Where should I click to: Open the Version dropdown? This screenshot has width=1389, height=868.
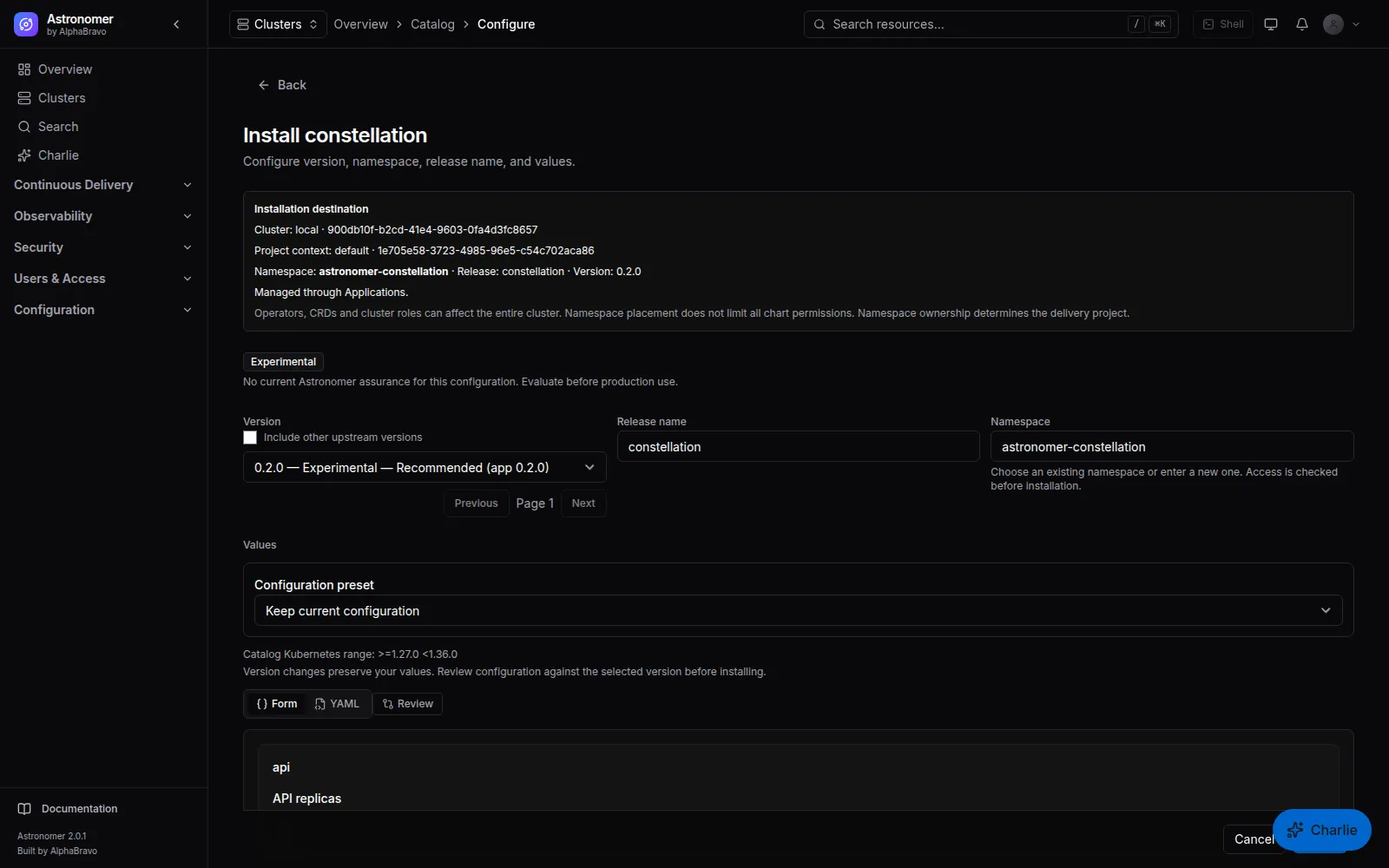[425, 468]
